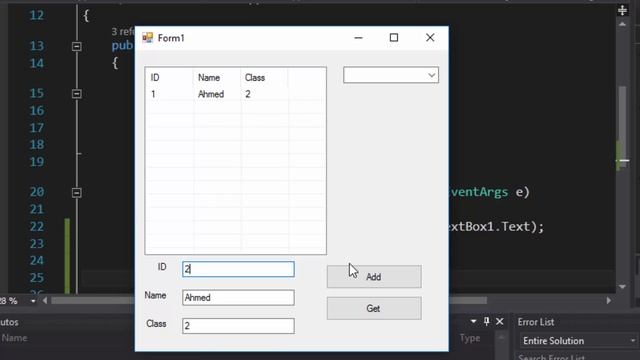640x360 pixels.
Task: Collapse the code block at line 15
Action: click(76, 94)
